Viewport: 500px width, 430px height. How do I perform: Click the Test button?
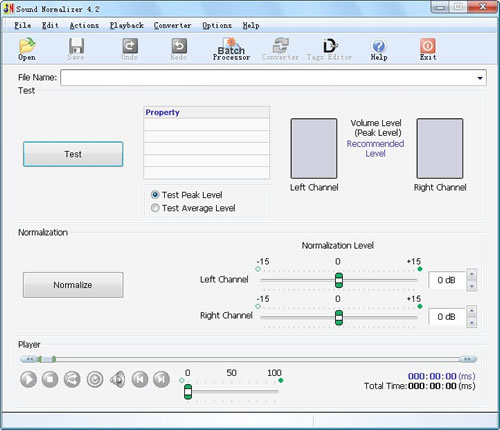click(x=73, y=154)
